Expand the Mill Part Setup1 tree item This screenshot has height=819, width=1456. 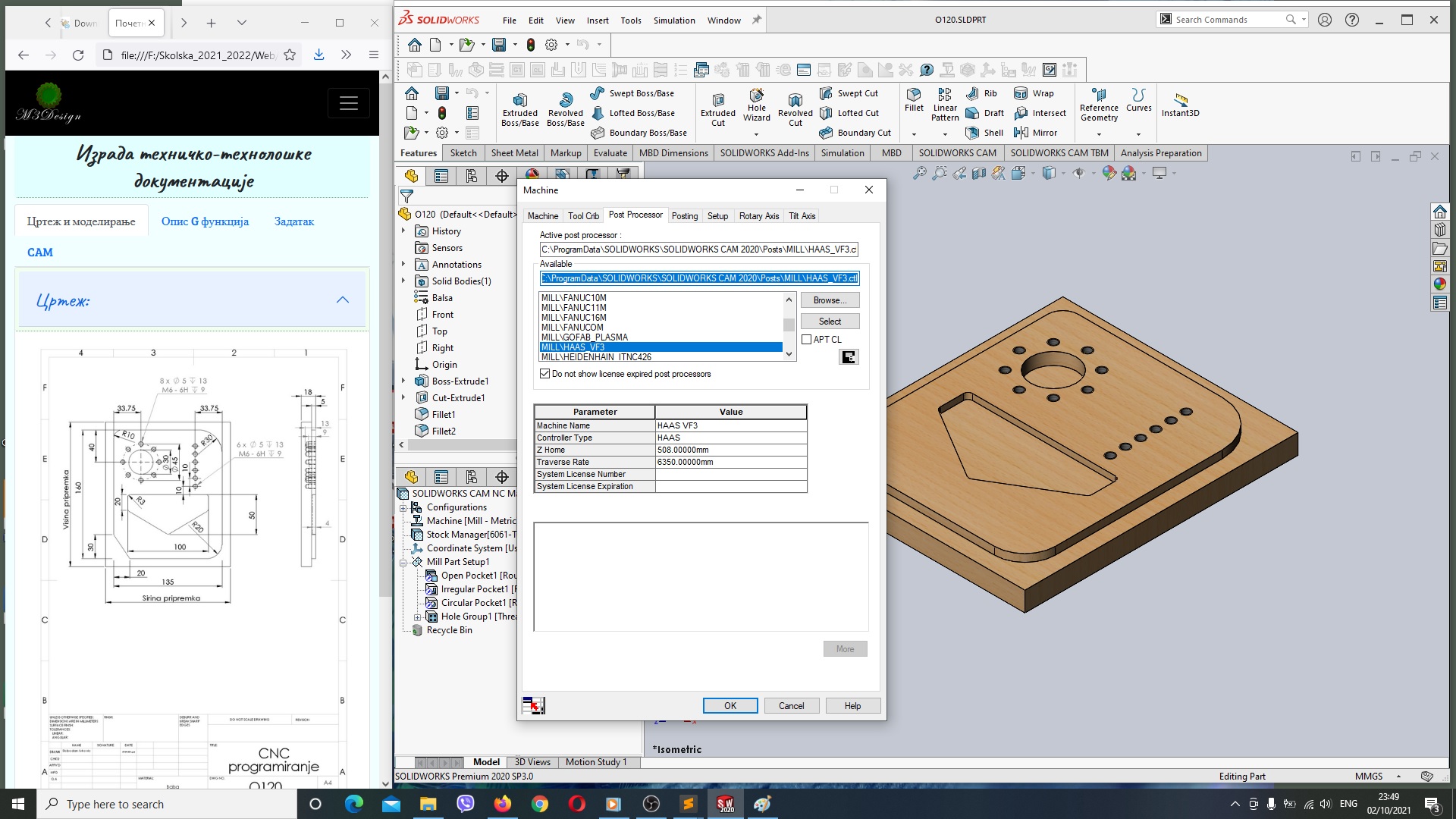click(x=407, y=561)
